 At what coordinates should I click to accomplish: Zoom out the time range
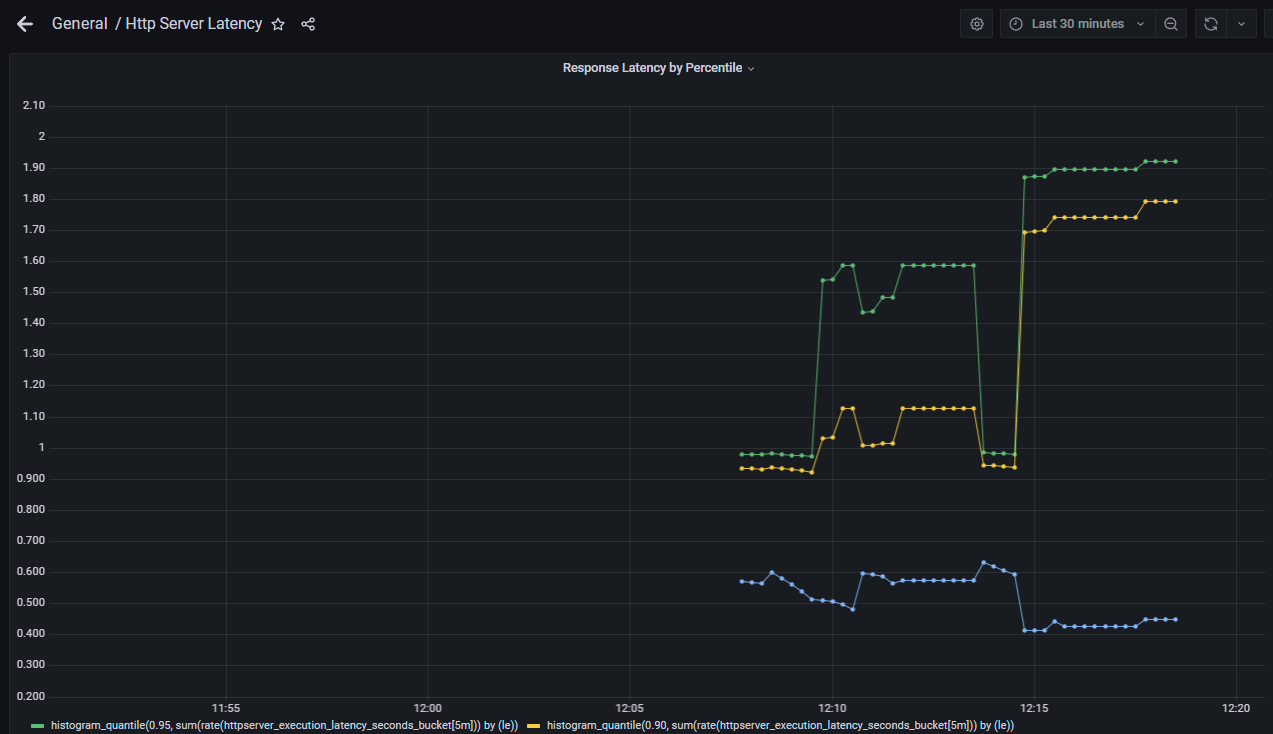click(x=1170, y=24)
